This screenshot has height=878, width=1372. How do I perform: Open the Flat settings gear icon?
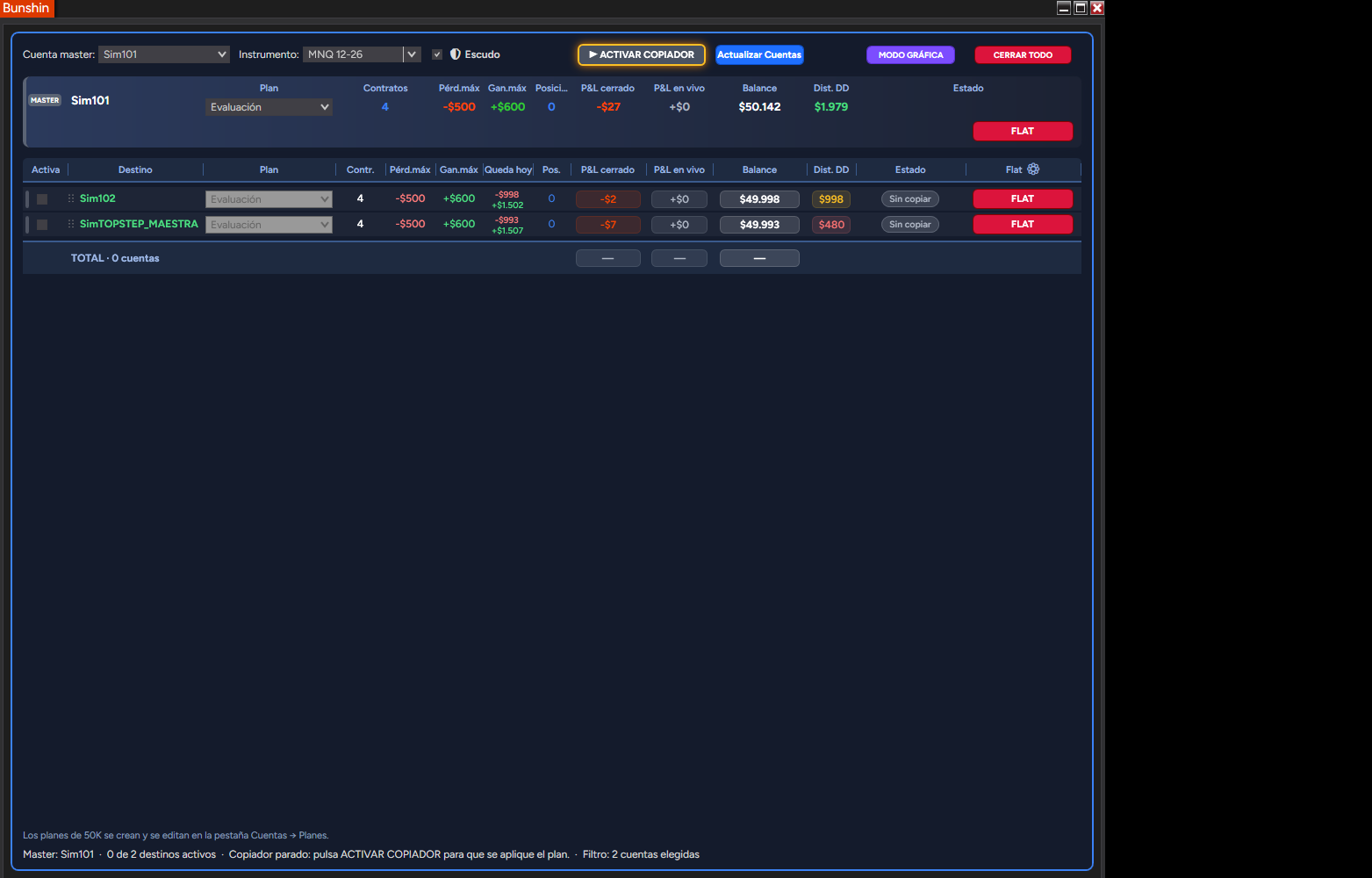(x=1033, y=169)
